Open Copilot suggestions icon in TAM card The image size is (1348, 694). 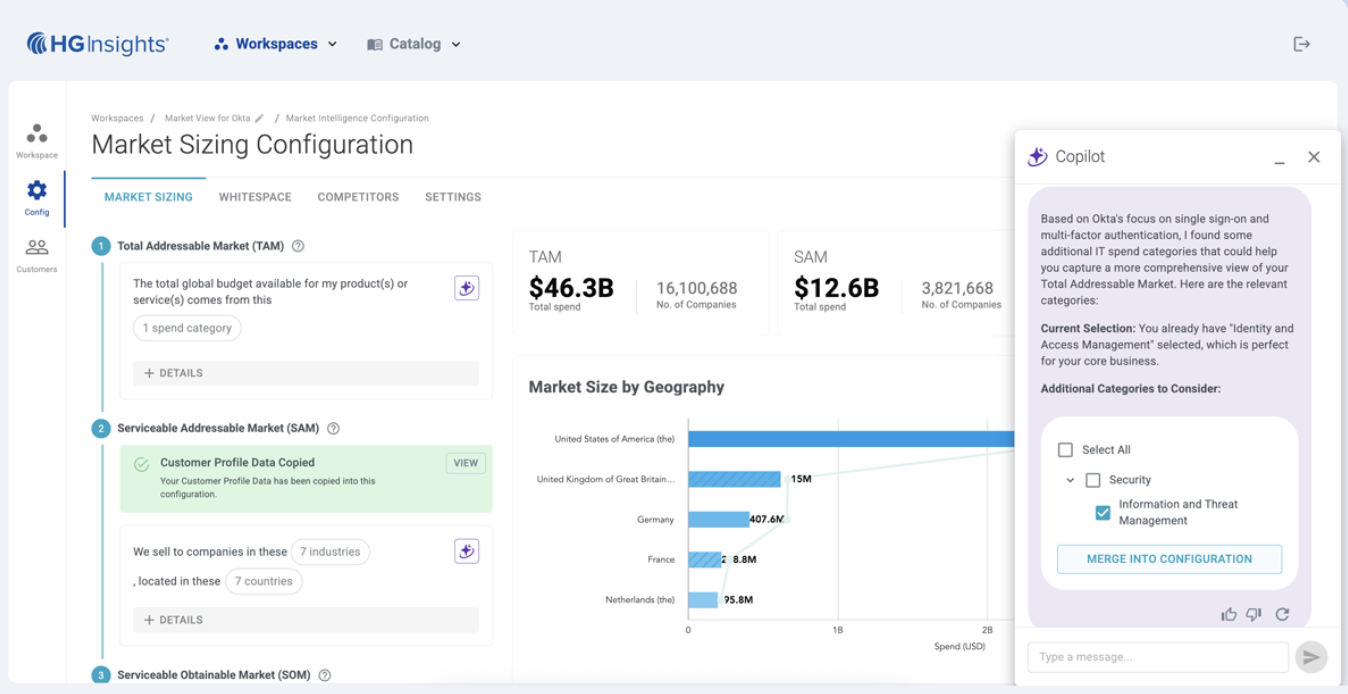click(x=466, y=288)
